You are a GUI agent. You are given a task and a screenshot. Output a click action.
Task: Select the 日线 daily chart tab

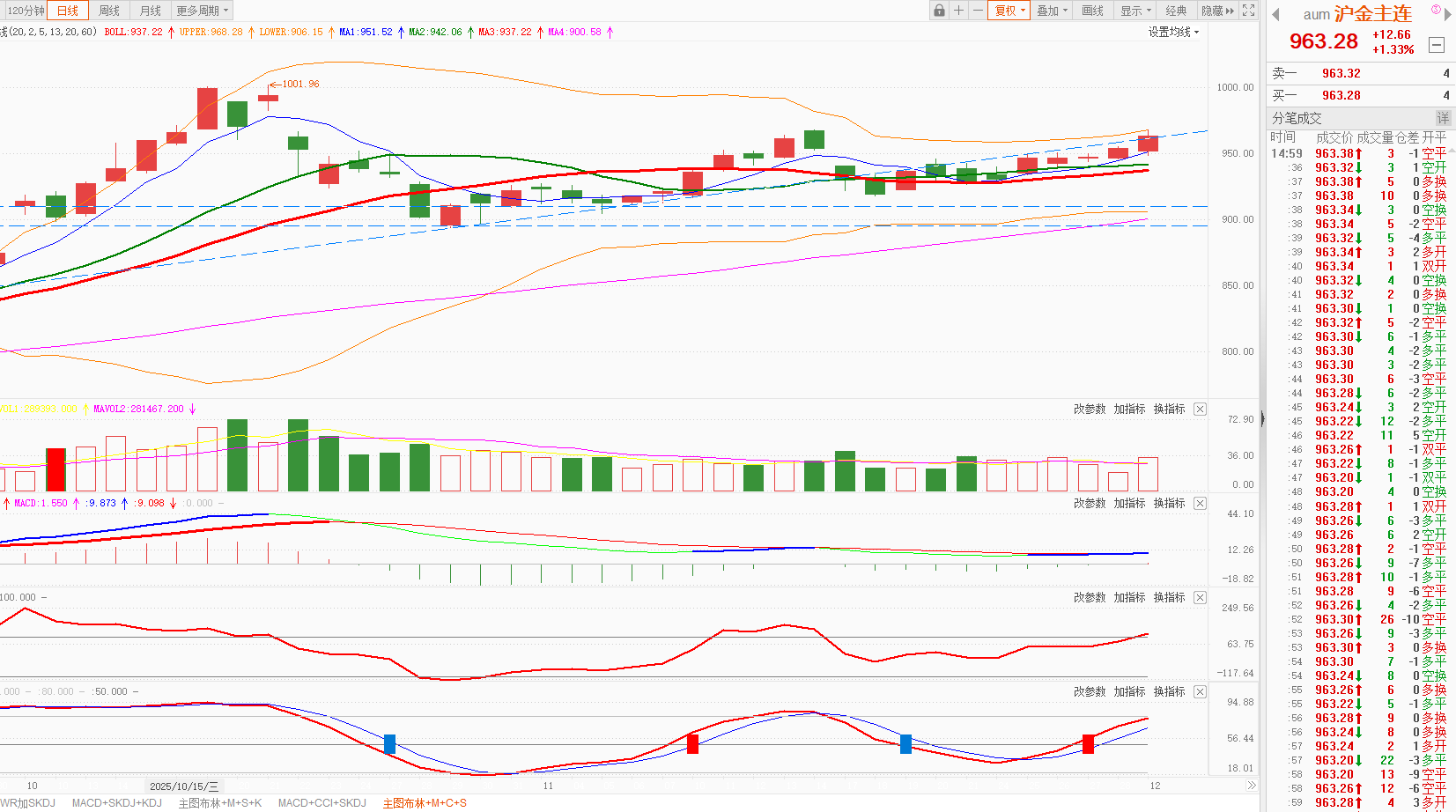tap(68, 11)
